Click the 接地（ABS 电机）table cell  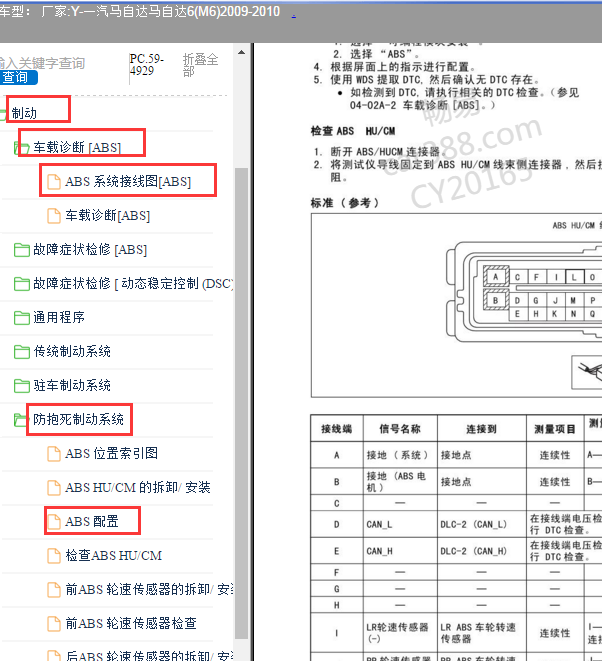[x=400, y=482]
